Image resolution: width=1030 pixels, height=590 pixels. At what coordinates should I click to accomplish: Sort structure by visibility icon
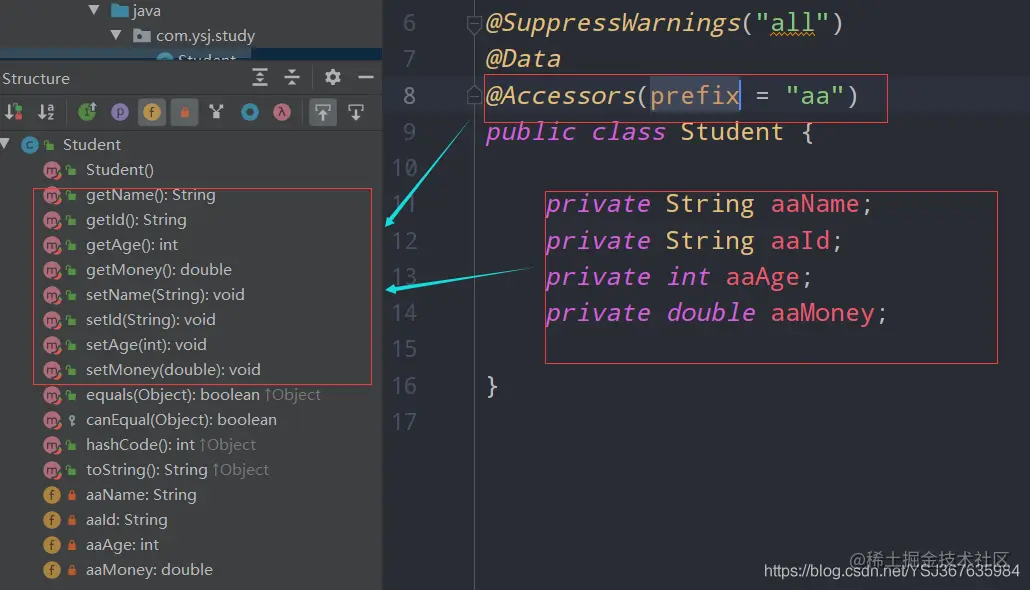[x=14, y=112]
